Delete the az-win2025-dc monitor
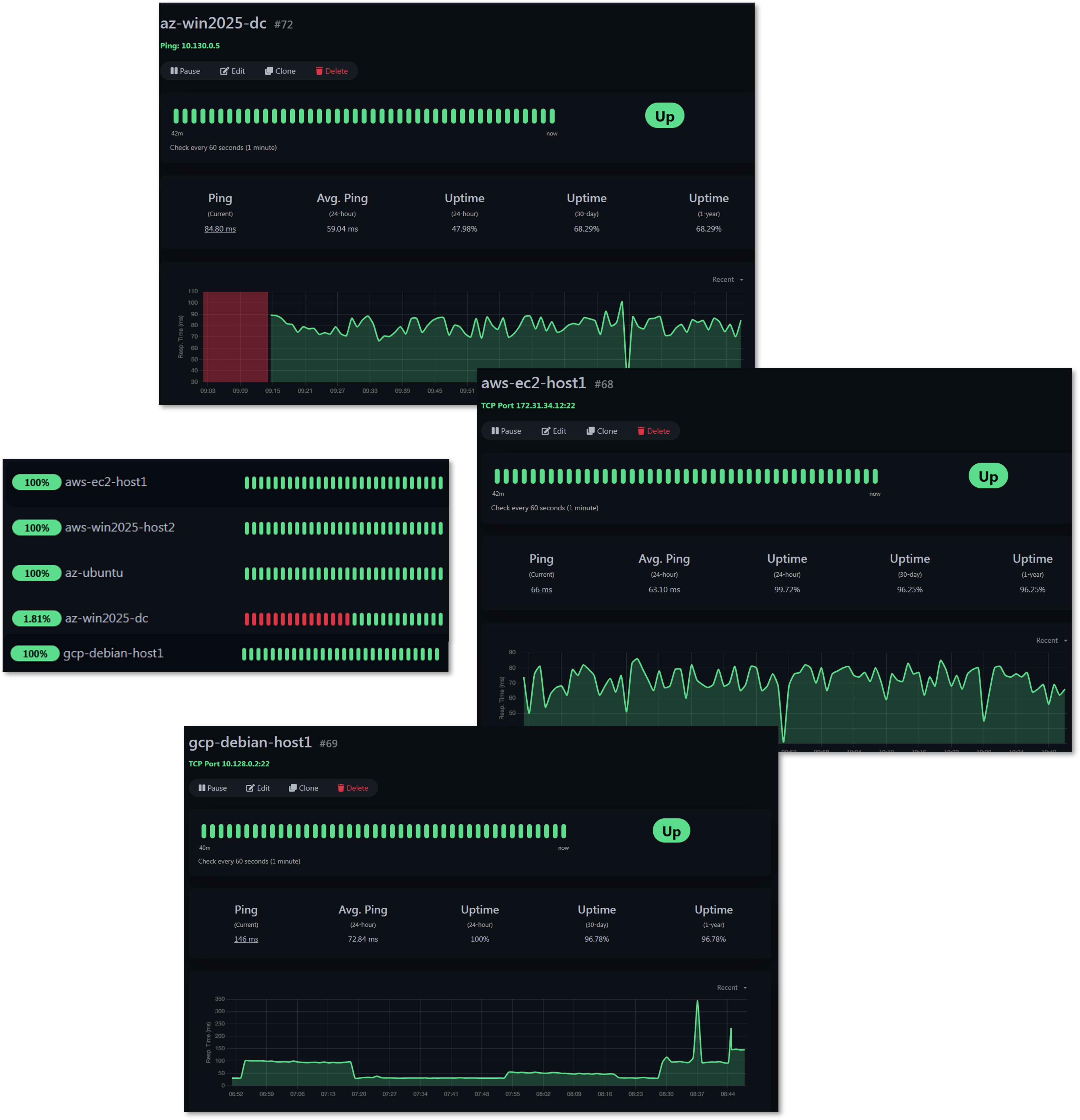 [x=331, y=71]
